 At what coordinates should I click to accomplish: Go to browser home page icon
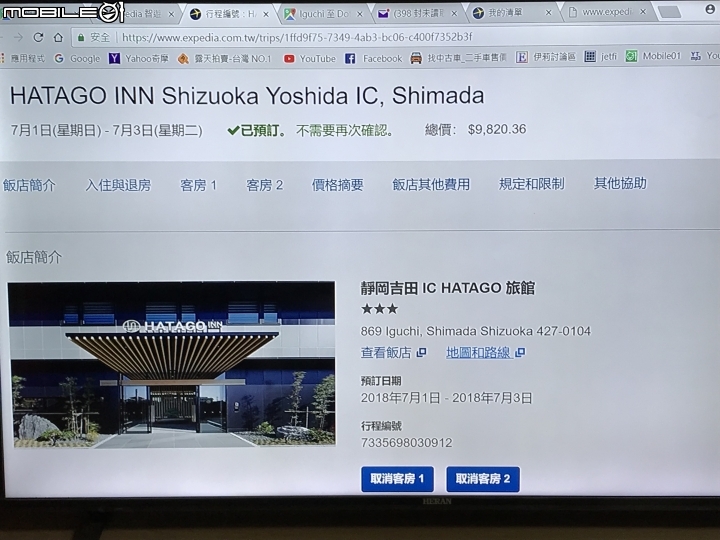pyautogui.click(x=58, y=37)
